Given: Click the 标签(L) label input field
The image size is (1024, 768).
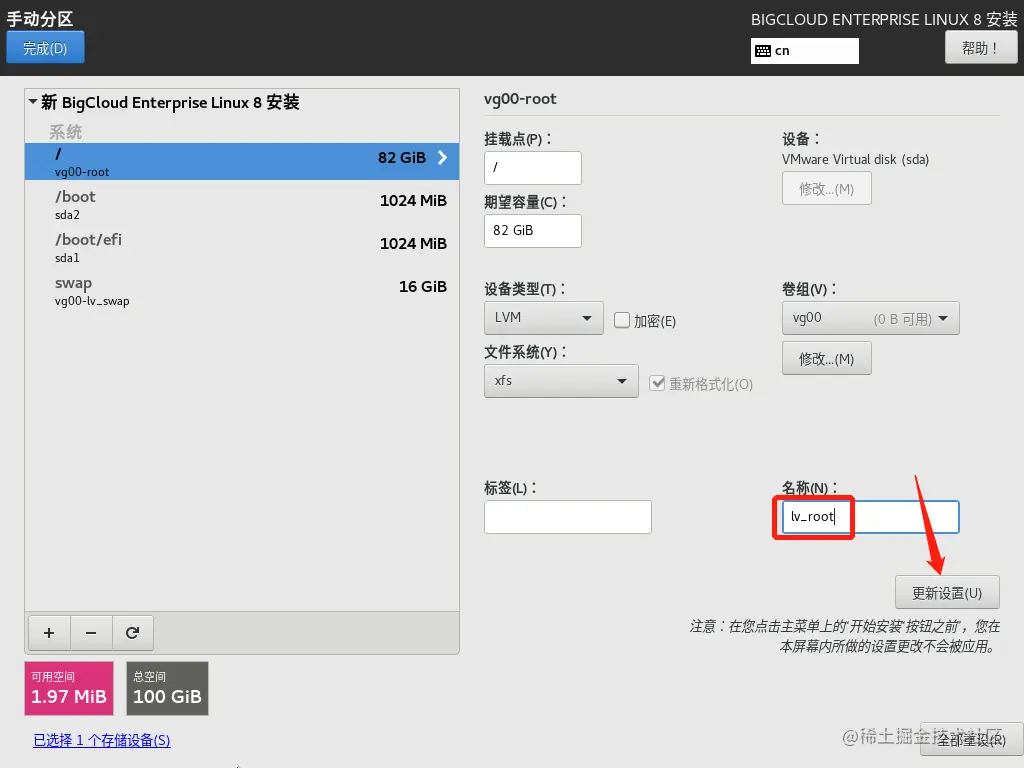Looking at the screenshot, I should click(568, 517).
